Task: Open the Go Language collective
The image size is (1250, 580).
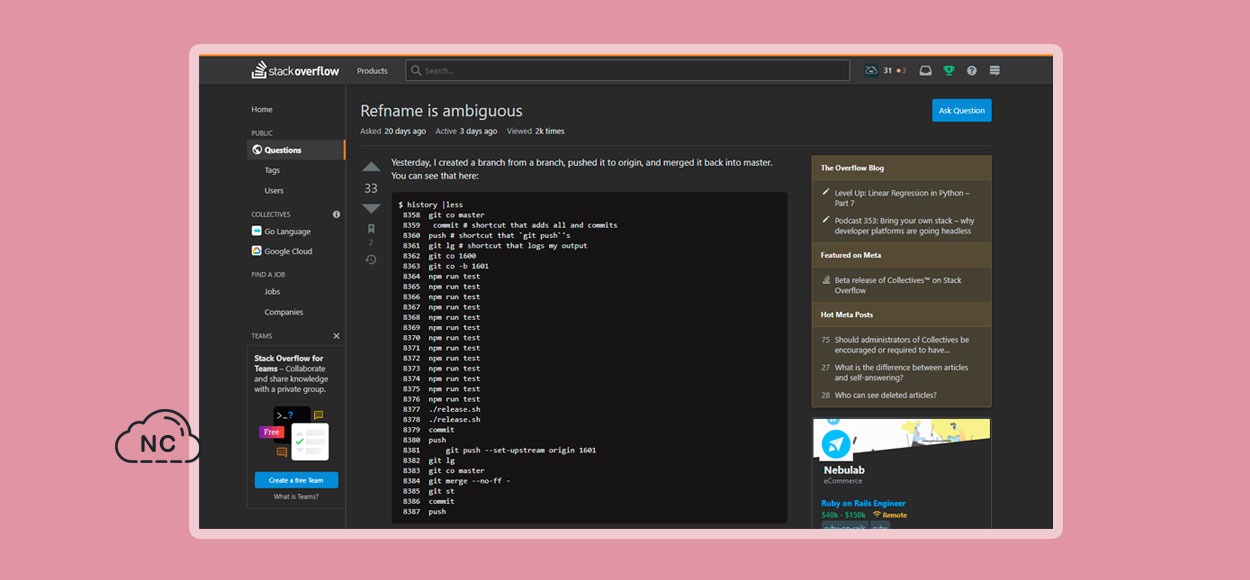Action: (281, 231)
